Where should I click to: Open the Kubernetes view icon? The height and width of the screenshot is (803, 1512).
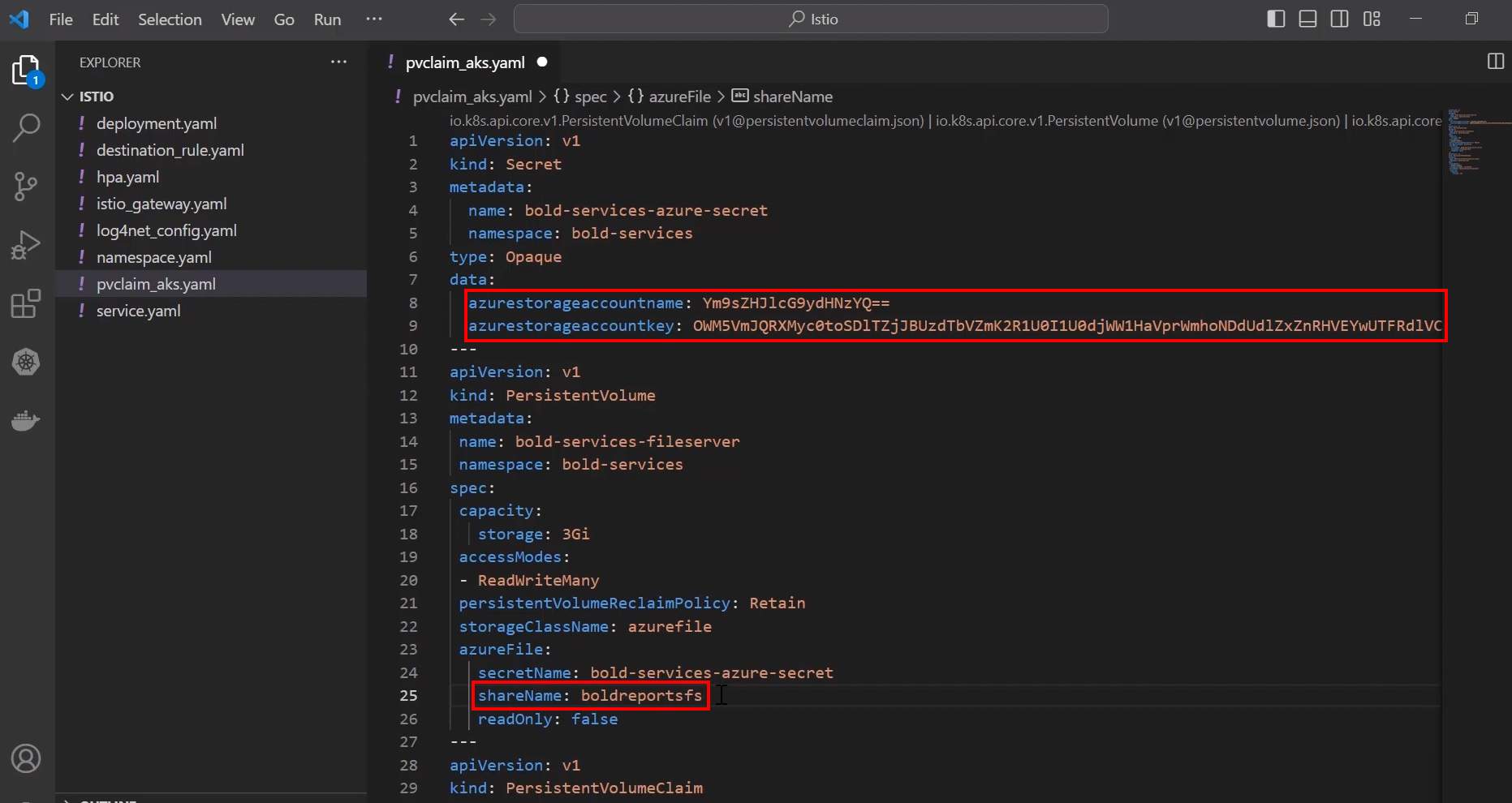click(x=26, y=362)
